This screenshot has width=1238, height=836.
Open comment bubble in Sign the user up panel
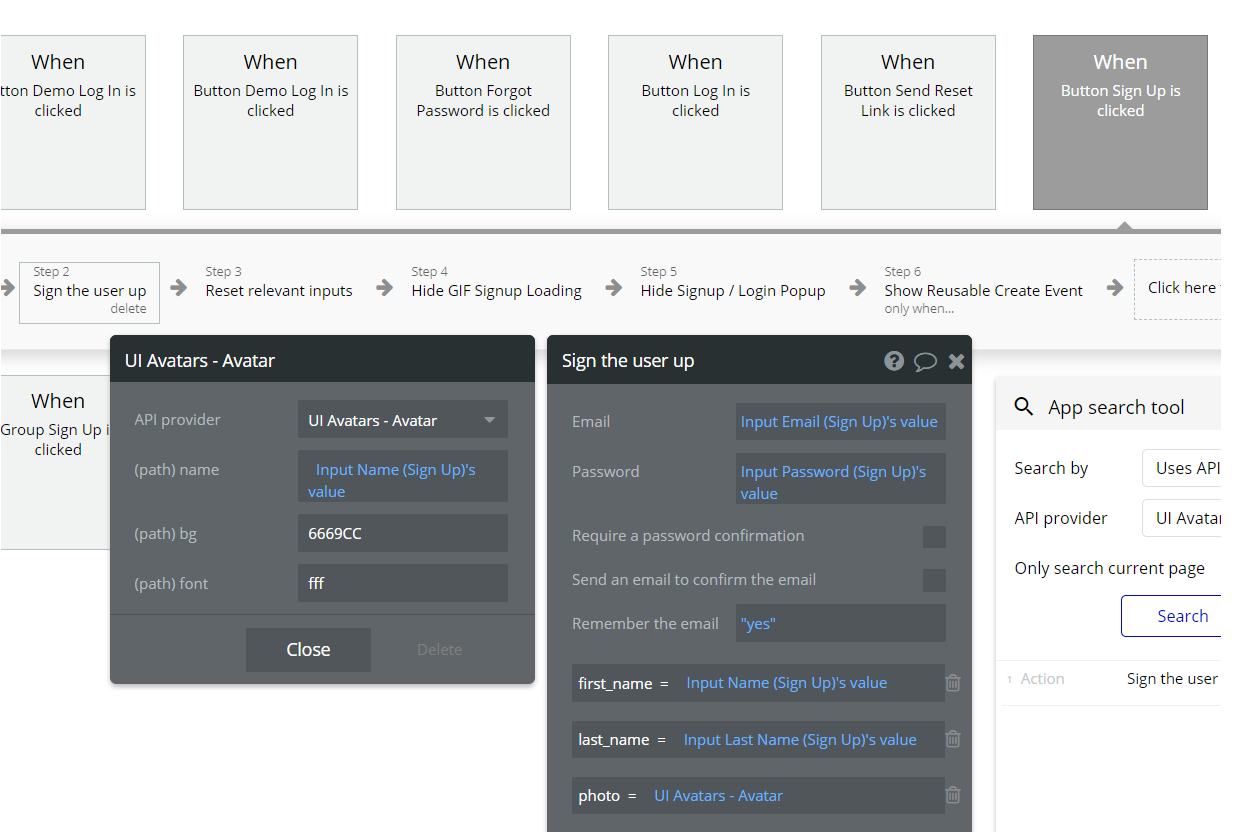[925, 361]
